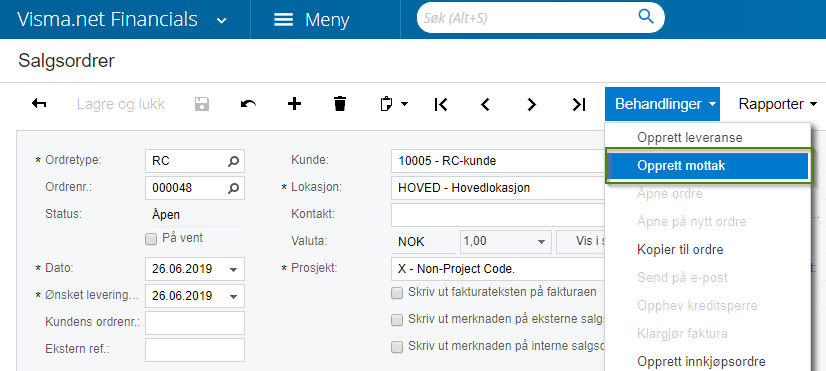Click Åpne på nytt ordre item

pyautogui.click(x=692, y=221)
